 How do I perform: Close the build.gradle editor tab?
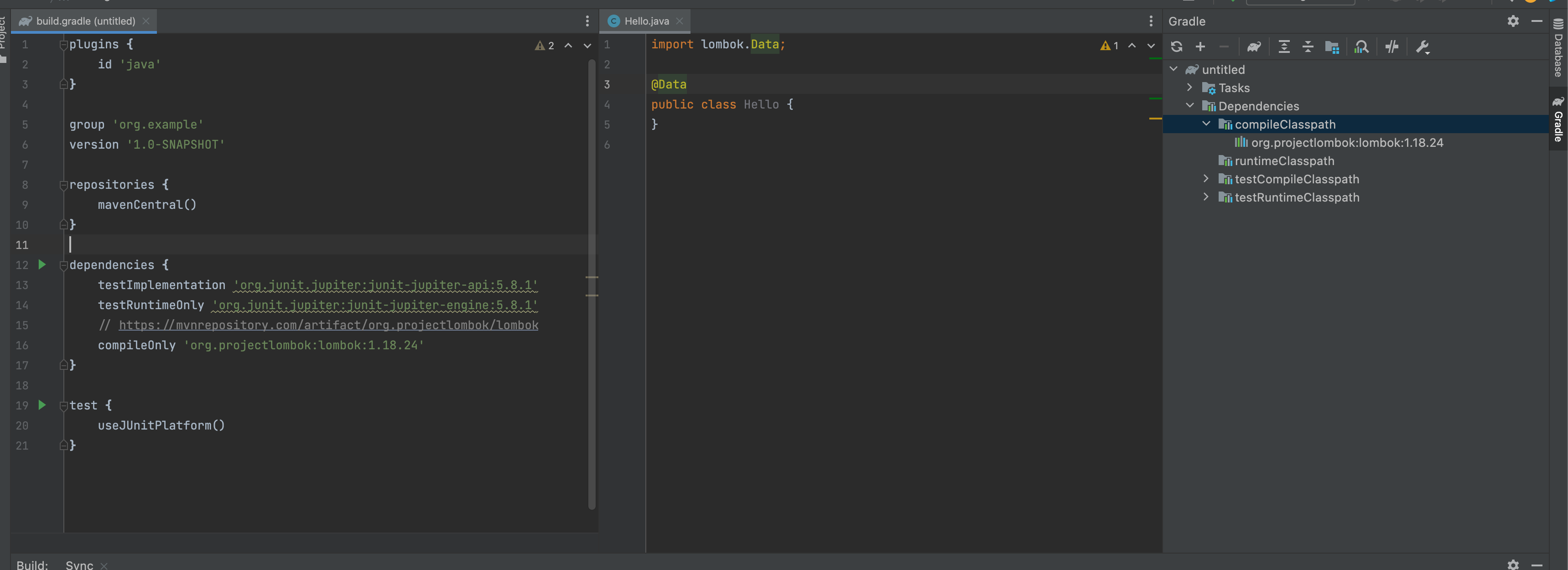coord(145,21)
